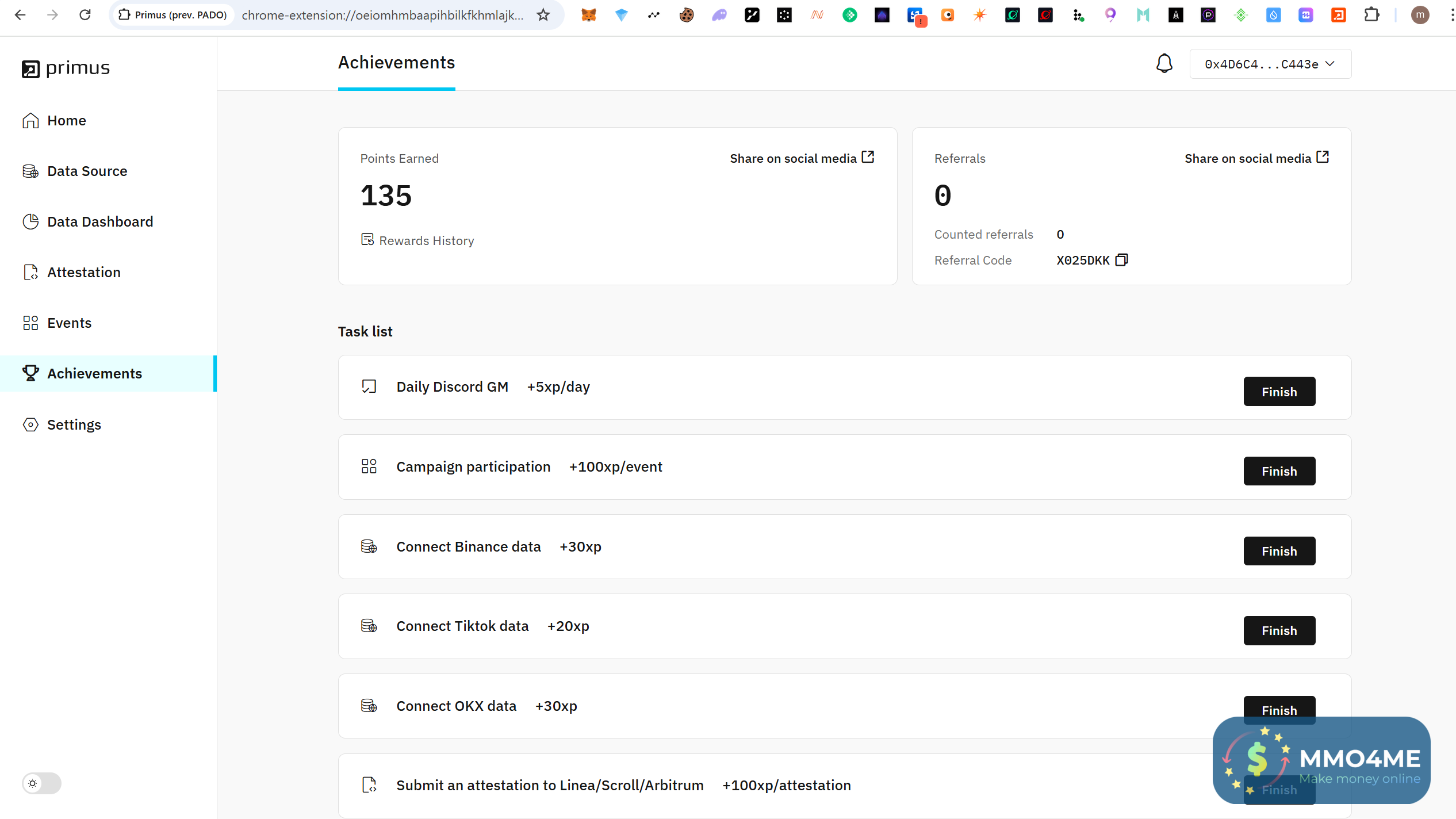The height and width of the screenshot is (819, 1456).
Task: Select the Achievements tab heading
Action: (396, 62)
